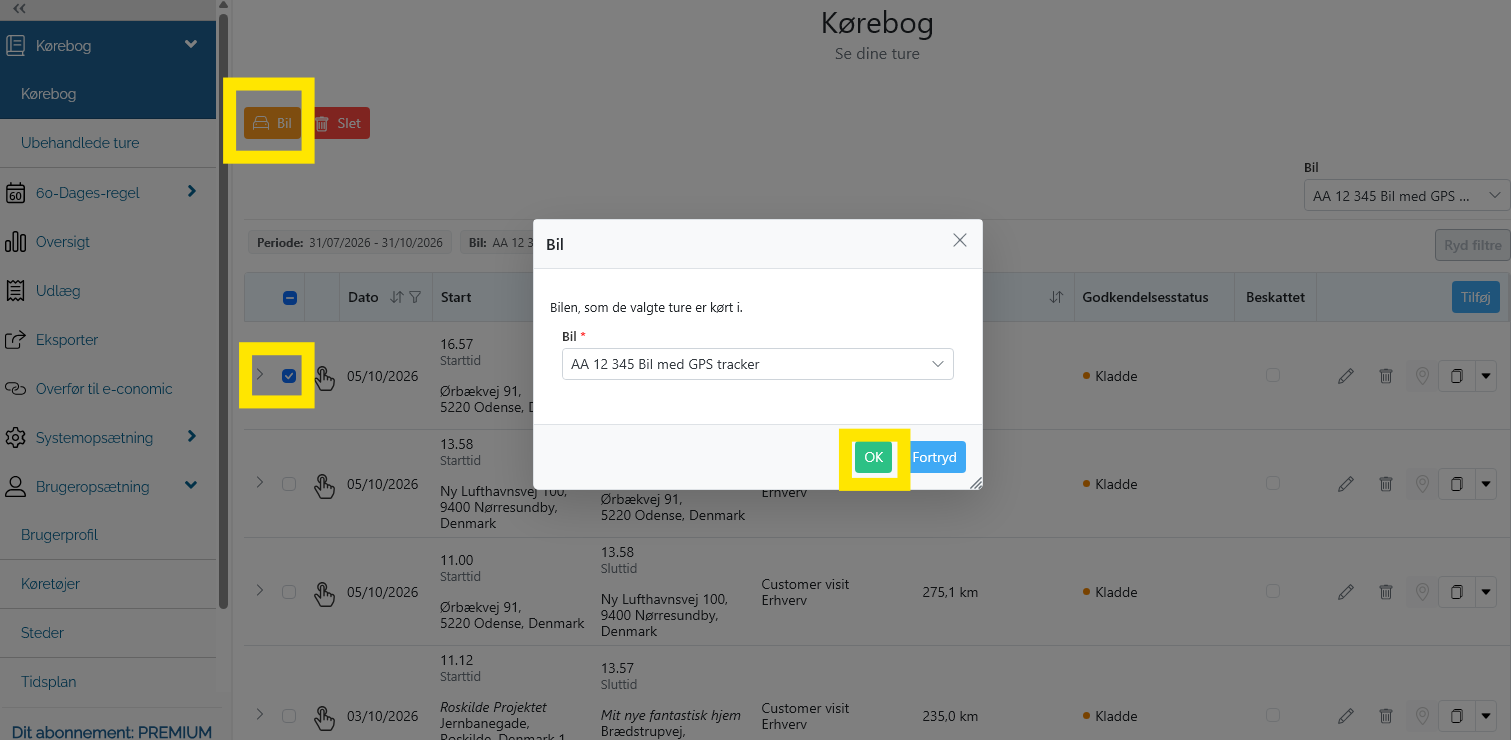1511x740 pixels.
Task: Cancel the dialog with Fortryd
Action: pyautogui.click(x=934, y=457)
